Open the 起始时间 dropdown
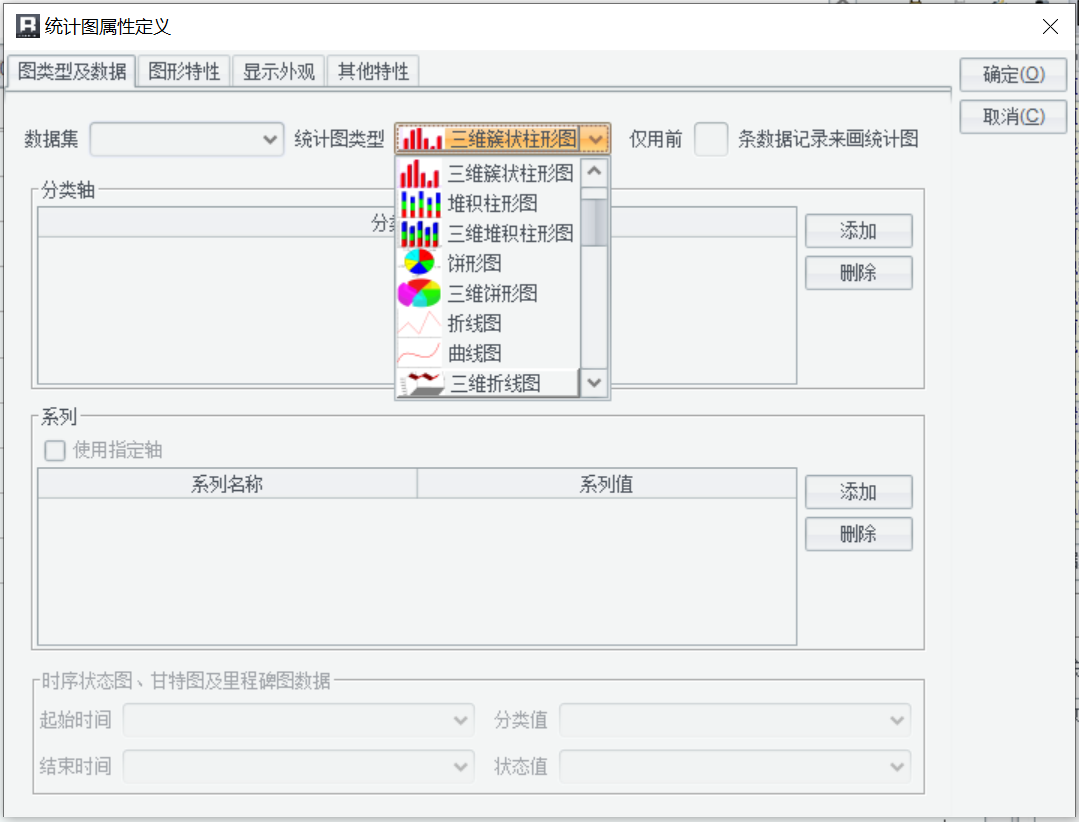Image resolution: width=1079 pixels, height=822 pixels. tap(299, 720)
